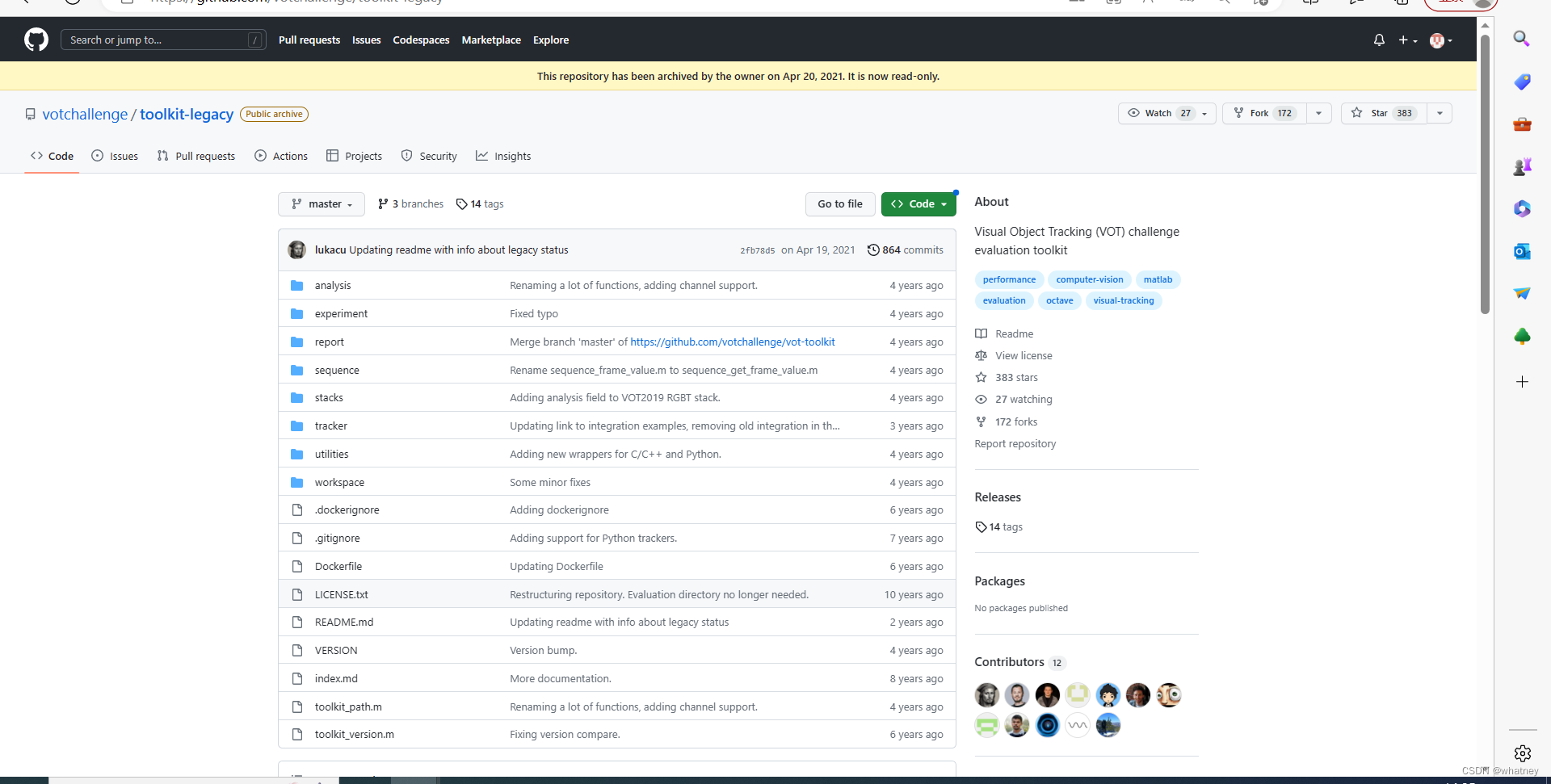Switch to the Actions tab

[281, 156]
